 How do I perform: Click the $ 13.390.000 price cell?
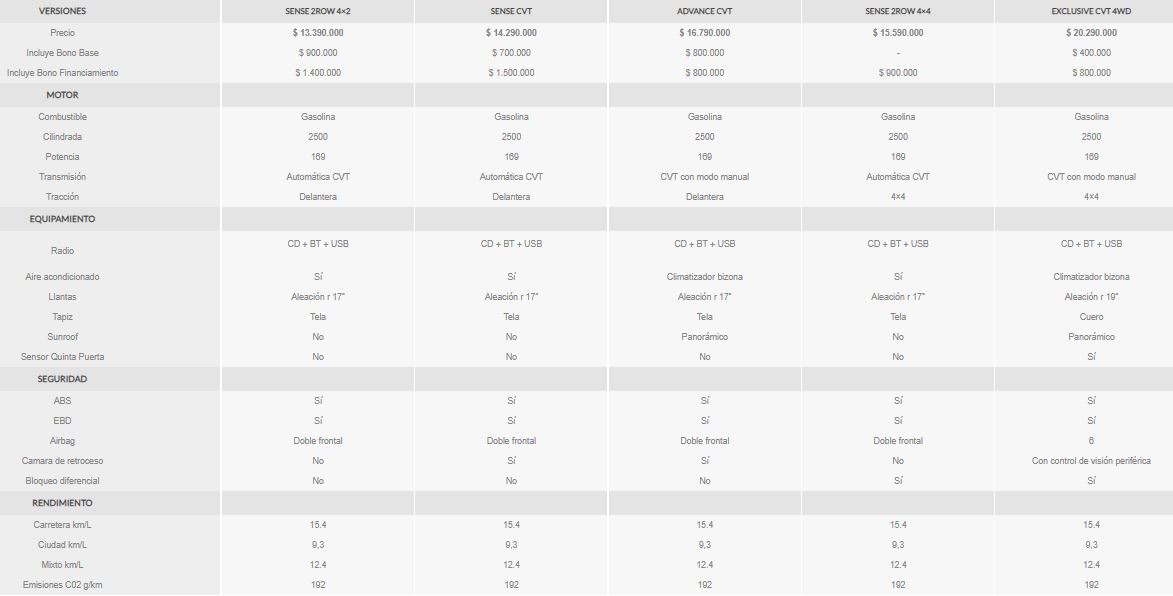coord(318,33)
